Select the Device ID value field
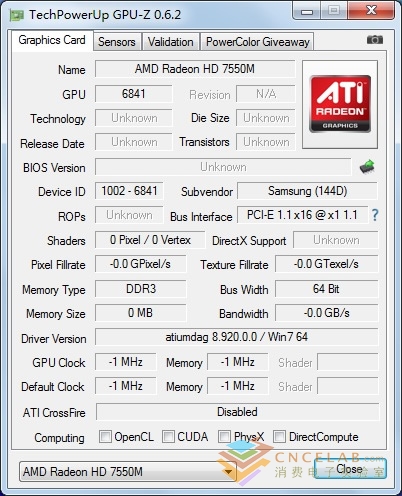This screenshot has width=402, height=496. tap(129, 191)
